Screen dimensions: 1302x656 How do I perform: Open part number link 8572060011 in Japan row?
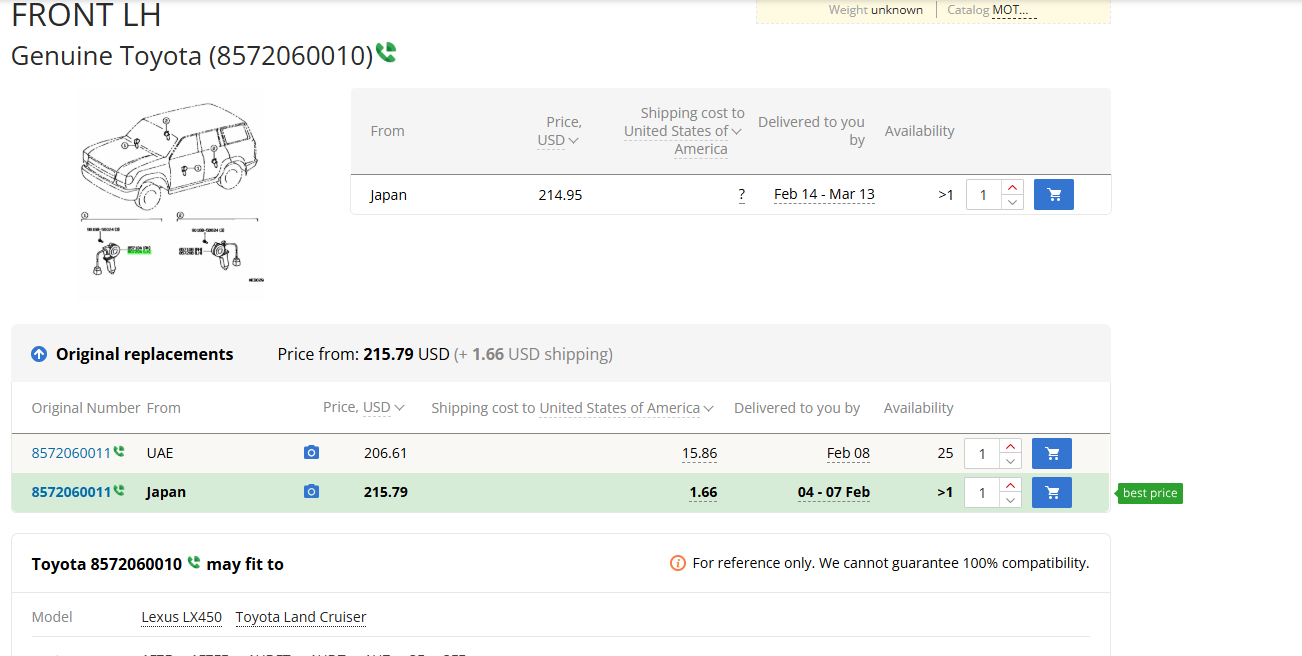point(71,492)
